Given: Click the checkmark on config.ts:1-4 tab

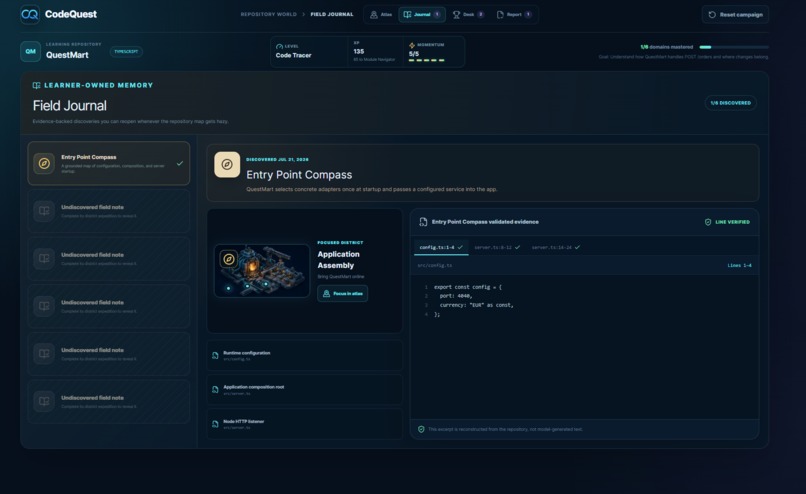Looking at the screenshot, I should [x=461, y=247].
